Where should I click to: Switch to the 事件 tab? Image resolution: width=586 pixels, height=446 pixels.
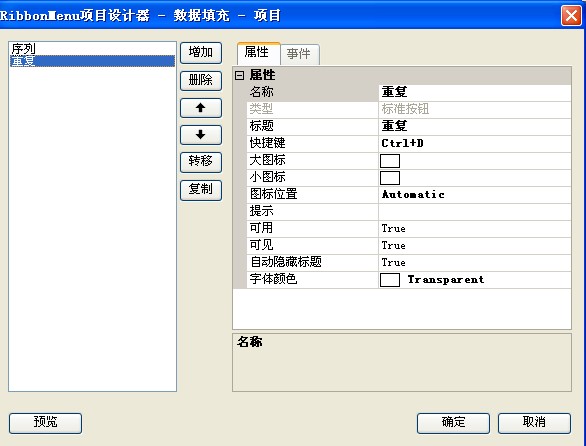pos(299,54)
